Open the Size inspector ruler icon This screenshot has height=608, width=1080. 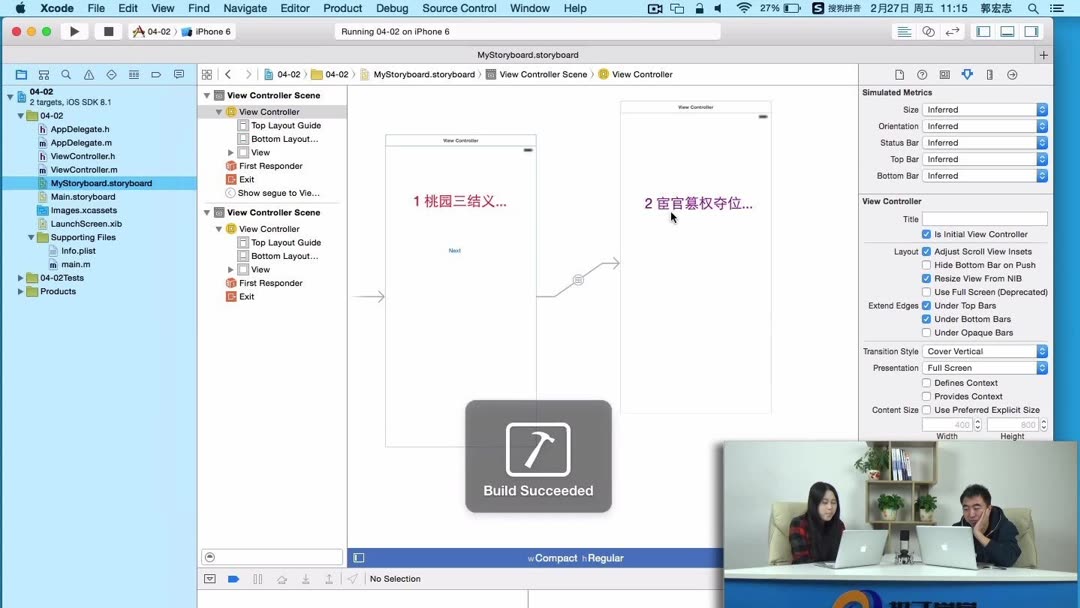pyautogui.click(x=990, y=74)
